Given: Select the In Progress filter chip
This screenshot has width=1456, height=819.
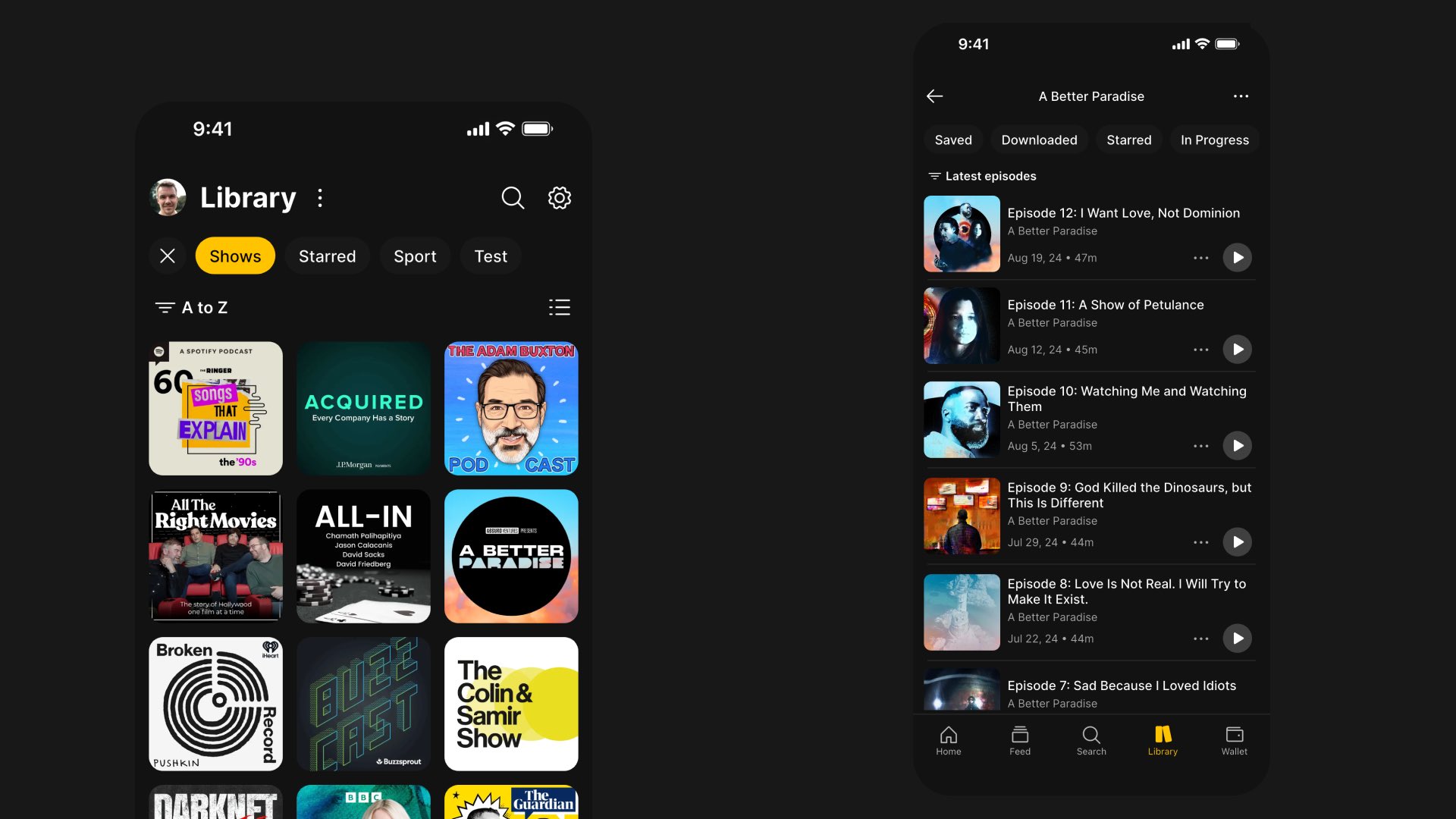Looking at the screenshot, I should click(x=1214, y=140).
